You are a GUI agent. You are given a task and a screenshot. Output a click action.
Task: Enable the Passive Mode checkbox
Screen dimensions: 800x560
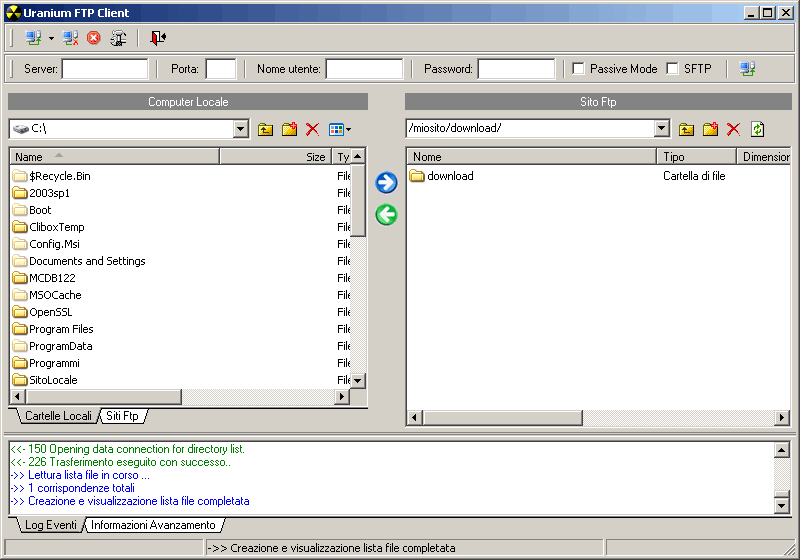tap(578, 69)
